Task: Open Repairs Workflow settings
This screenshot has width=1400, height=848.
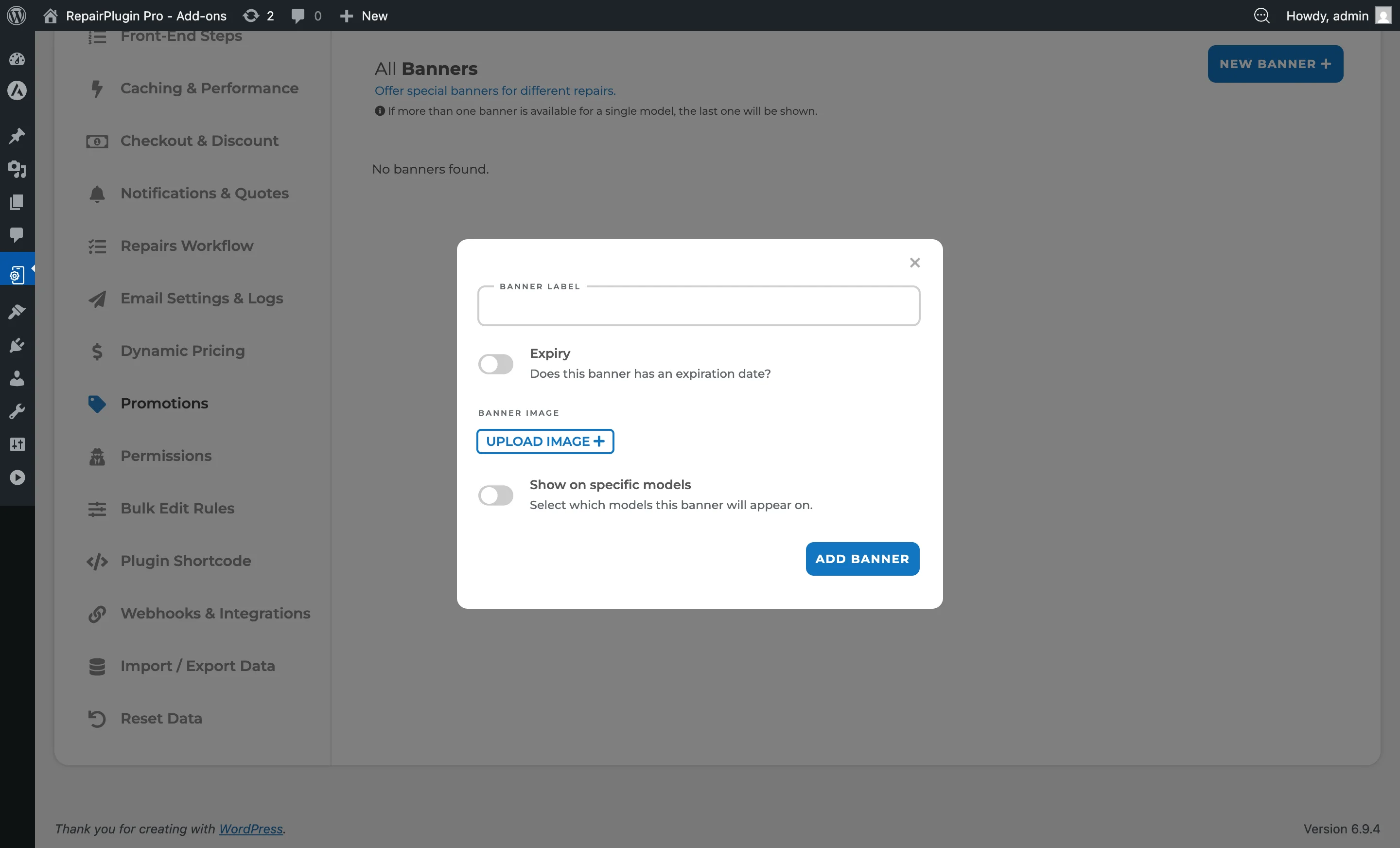Action: tap(187, 246)
